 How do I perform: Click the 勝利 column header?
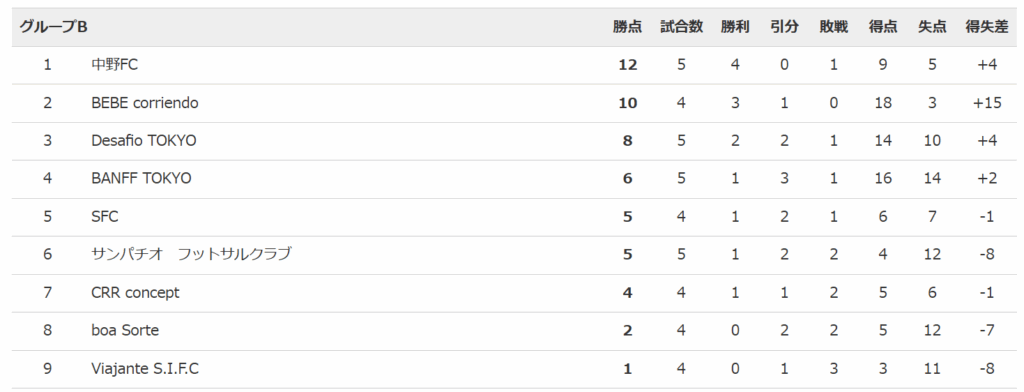(x=735, y=27)
